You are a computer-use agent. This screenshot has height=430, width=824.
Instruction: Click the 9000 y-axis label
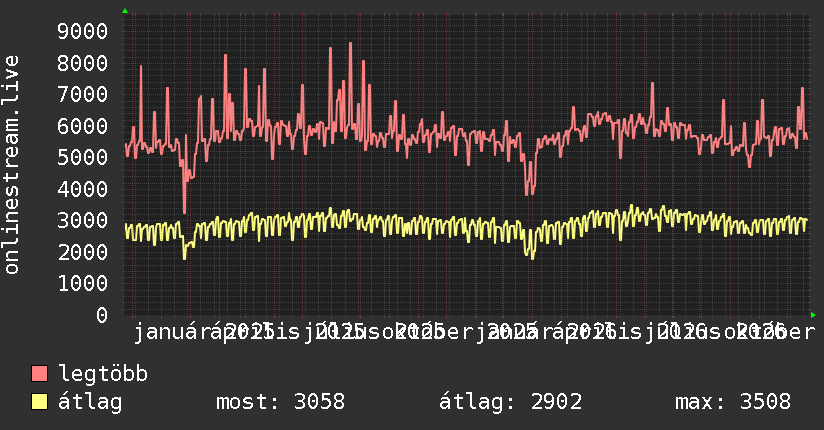tap(83, 32)
